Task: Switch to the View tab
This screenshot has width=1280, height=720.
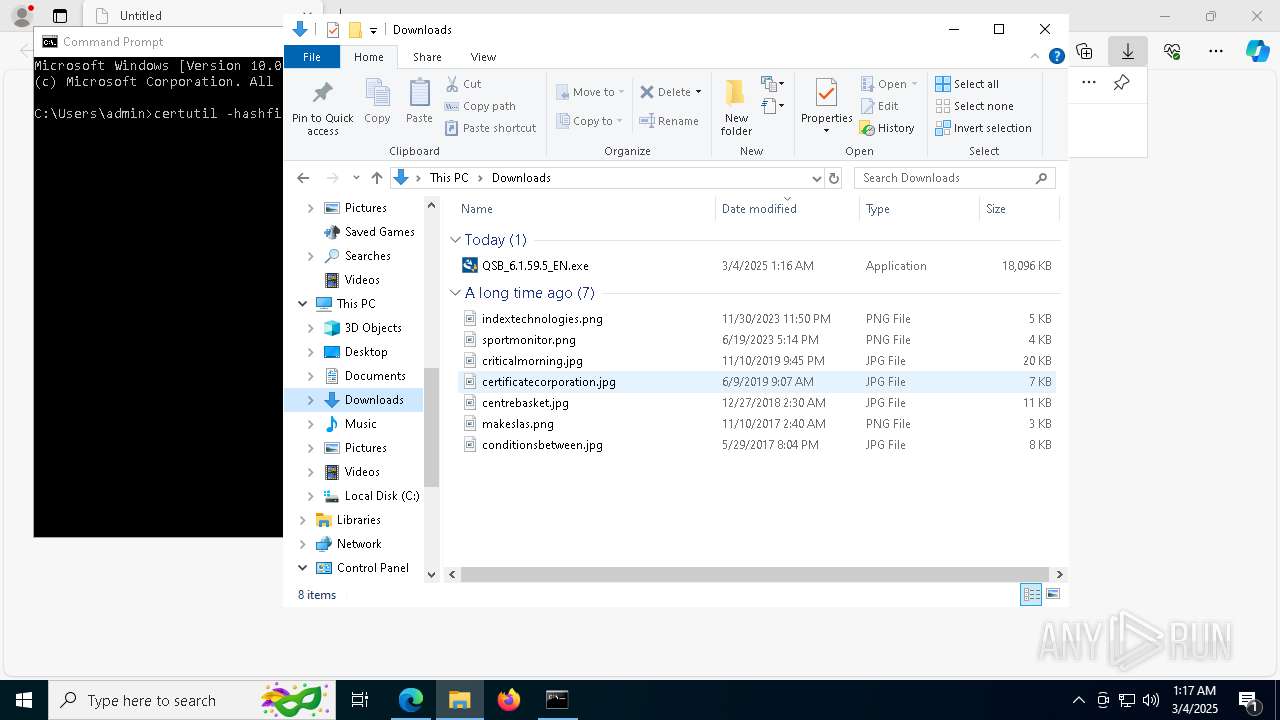Action: tap(483, 57)
